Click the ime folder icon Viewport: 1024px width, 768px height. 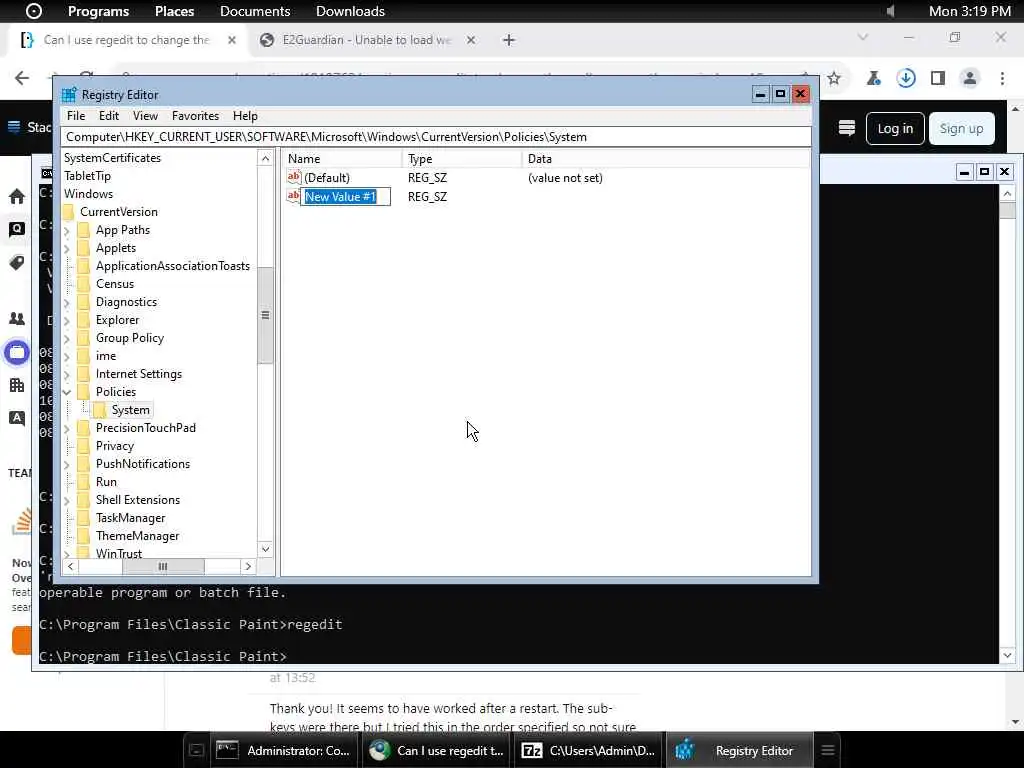[84, 356]
